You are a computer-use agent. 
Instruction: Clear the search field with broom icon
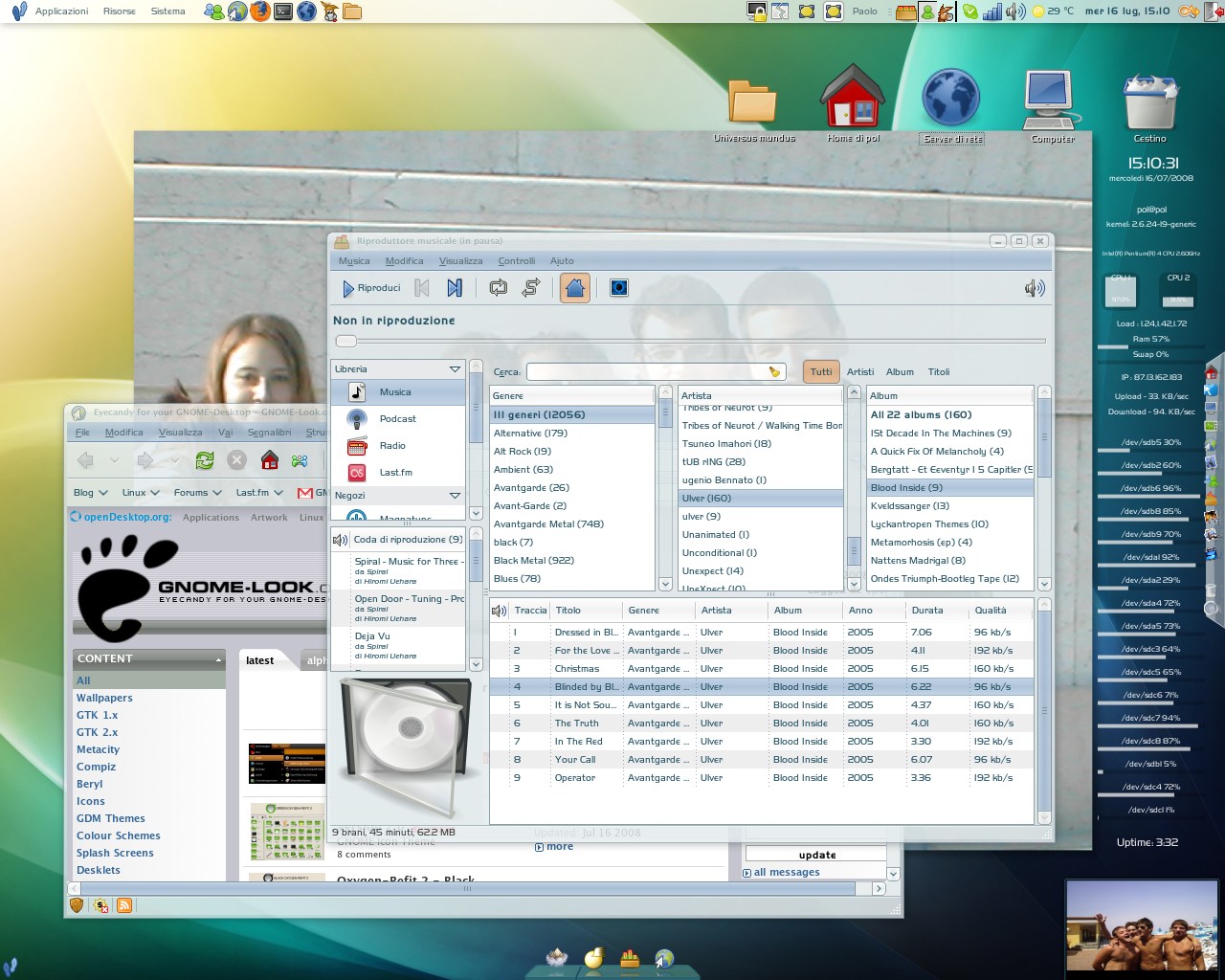[774, 371]
